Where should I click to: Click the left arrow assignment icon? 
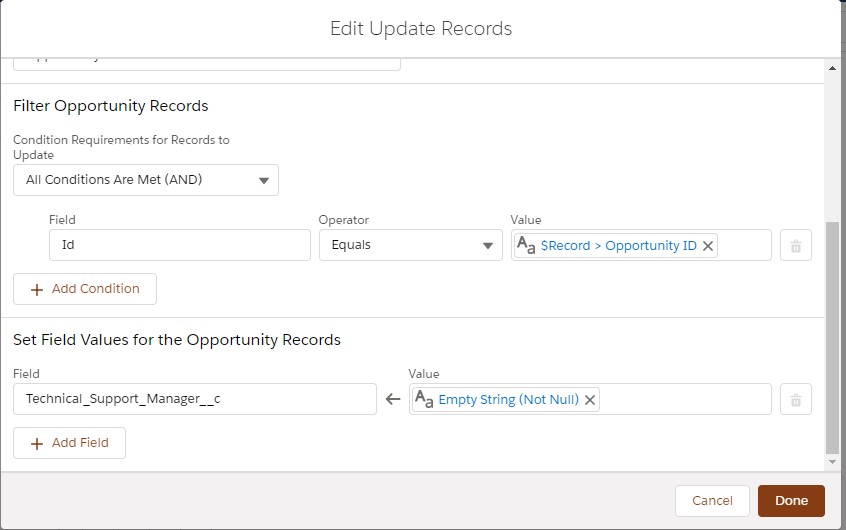point(393,400)
